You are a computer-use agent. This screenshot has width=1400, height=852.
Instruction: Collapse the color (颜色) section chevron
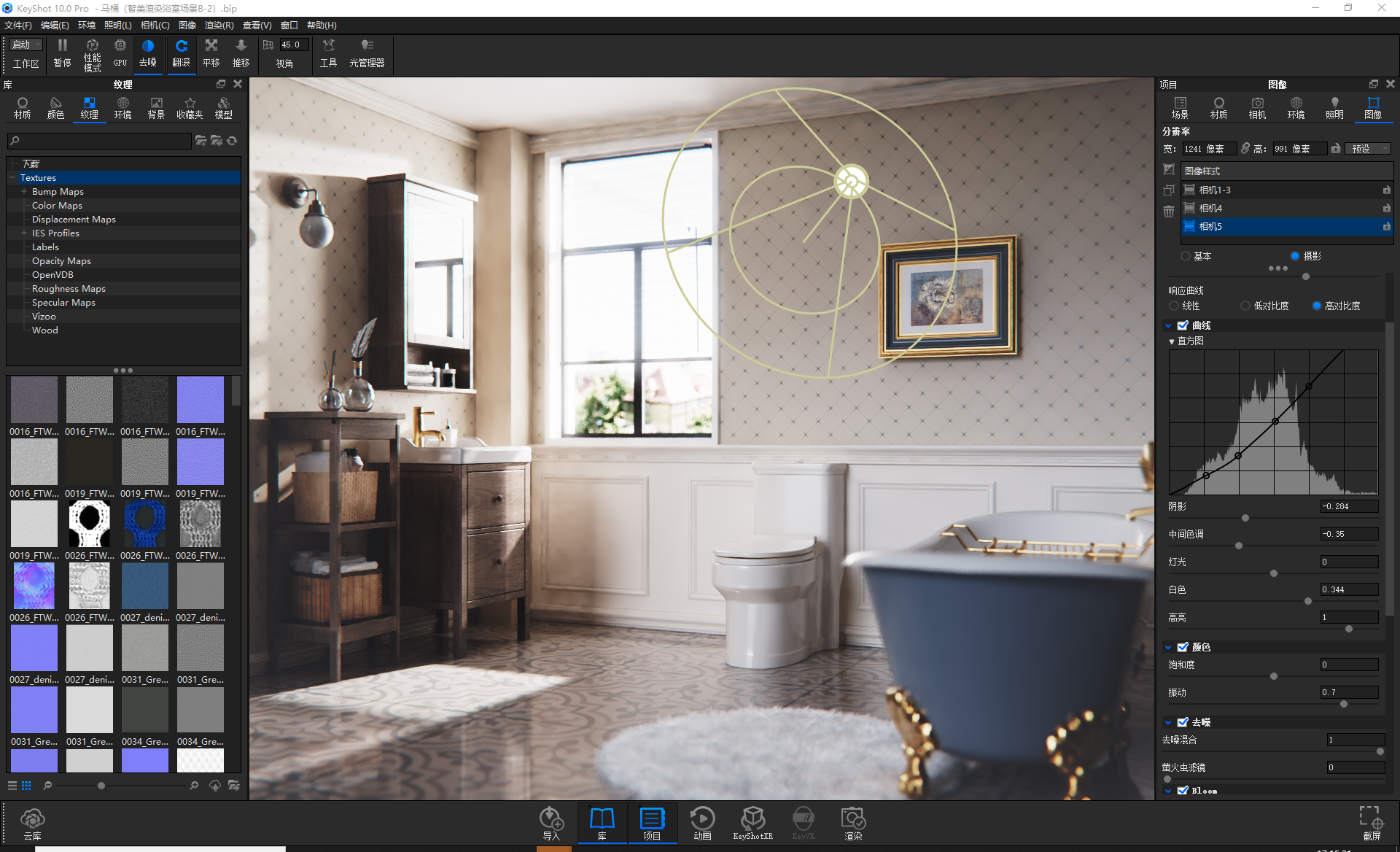tap(1168, 647)
